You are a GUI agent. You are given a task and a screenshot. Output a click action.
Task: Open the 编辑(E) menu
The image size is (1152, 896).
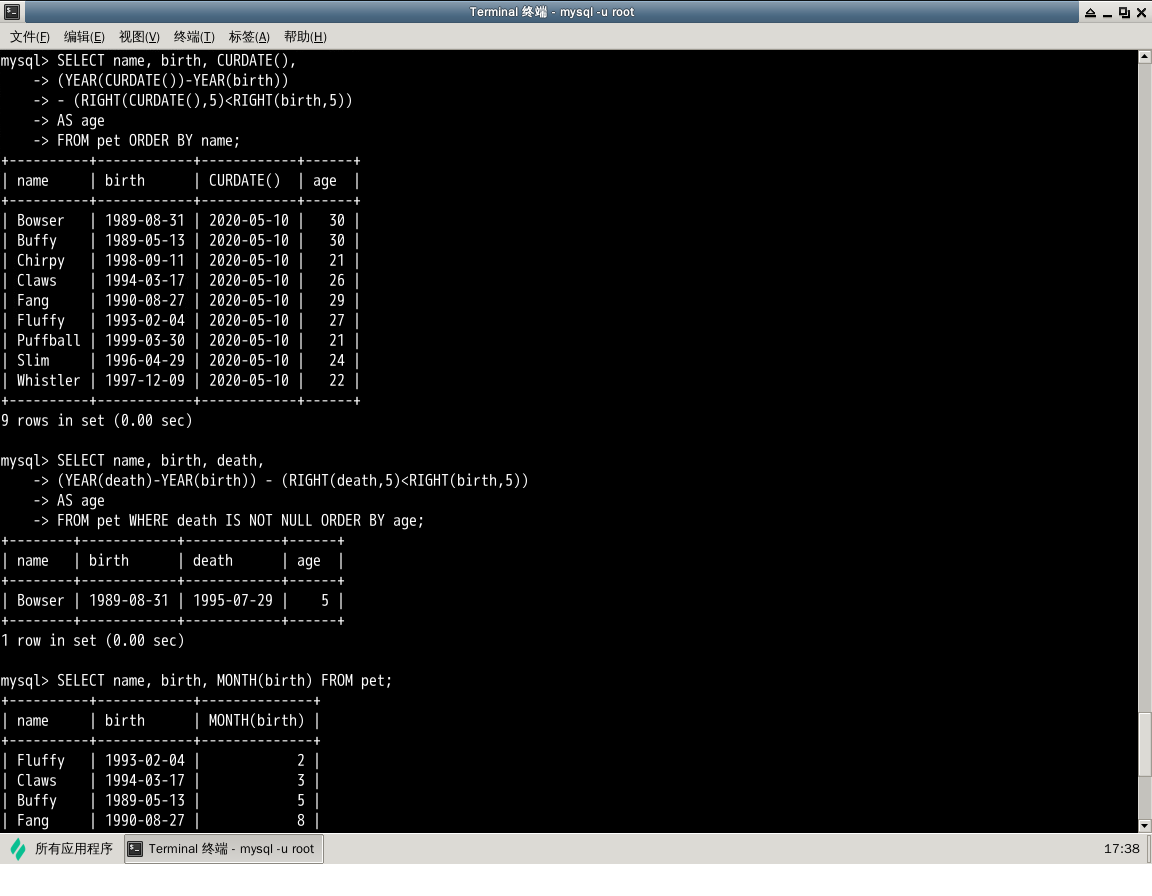84,37
